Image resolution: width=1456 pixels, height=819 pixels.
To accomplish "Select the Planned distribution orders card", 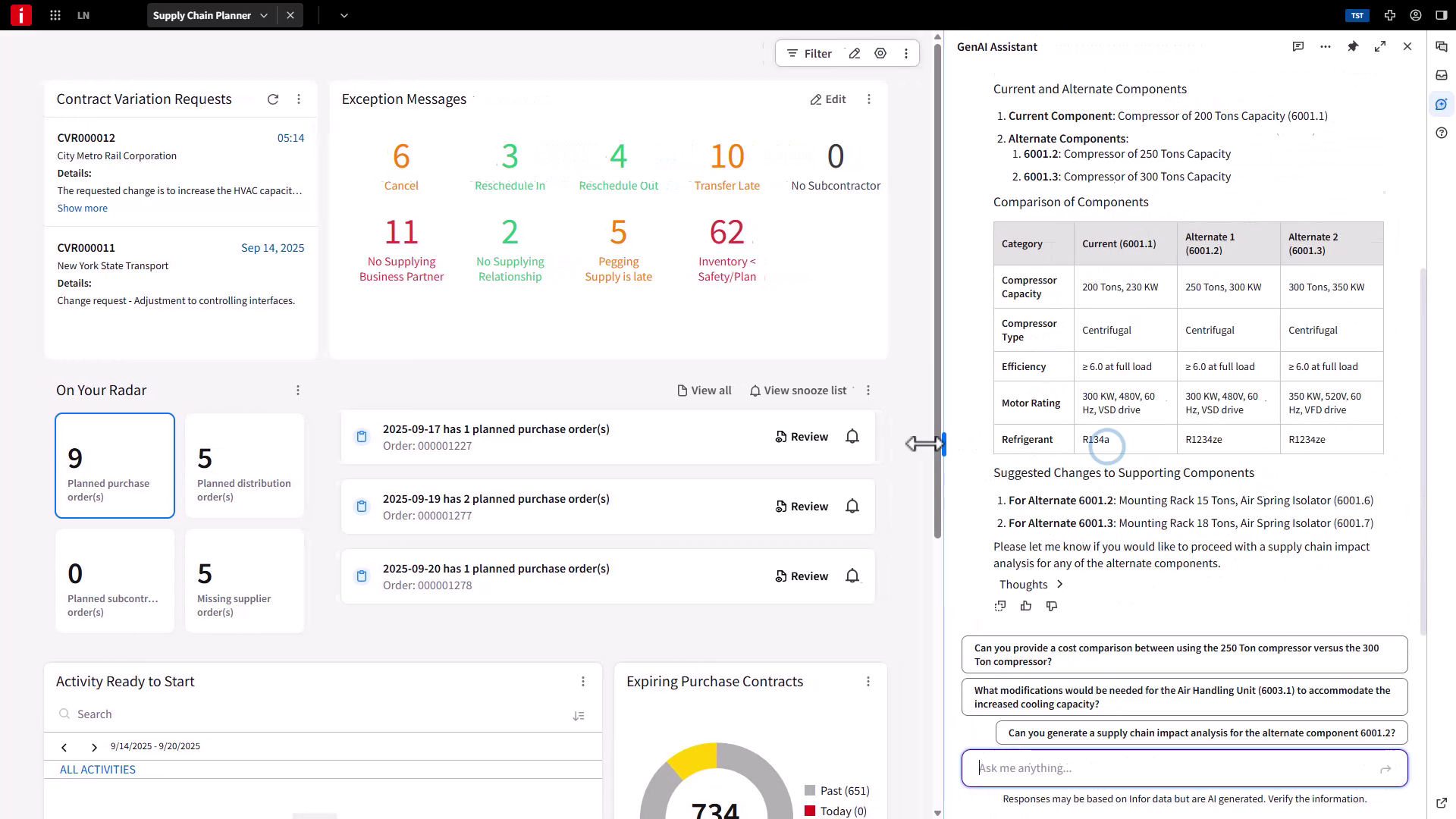I will pyautogui.click(x=244, y=466).
